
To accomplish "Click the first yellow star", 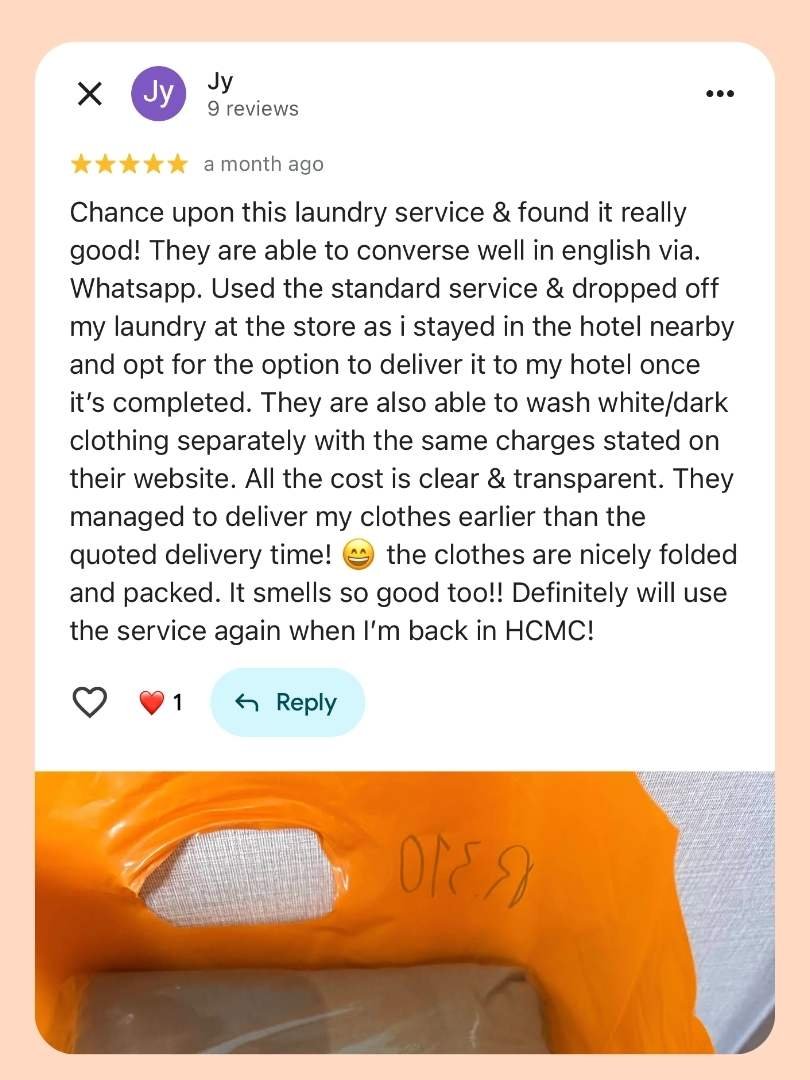I will coord(81,164).
